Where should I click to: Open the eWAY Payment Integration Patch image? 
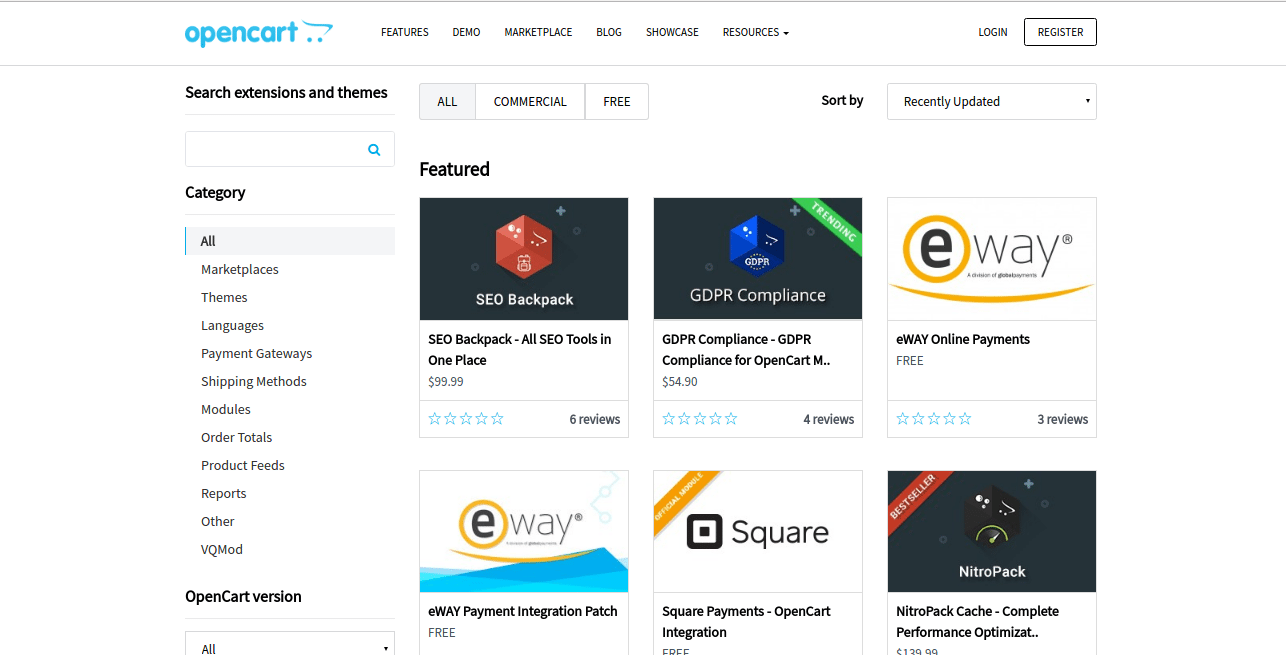tap(524, 532)
